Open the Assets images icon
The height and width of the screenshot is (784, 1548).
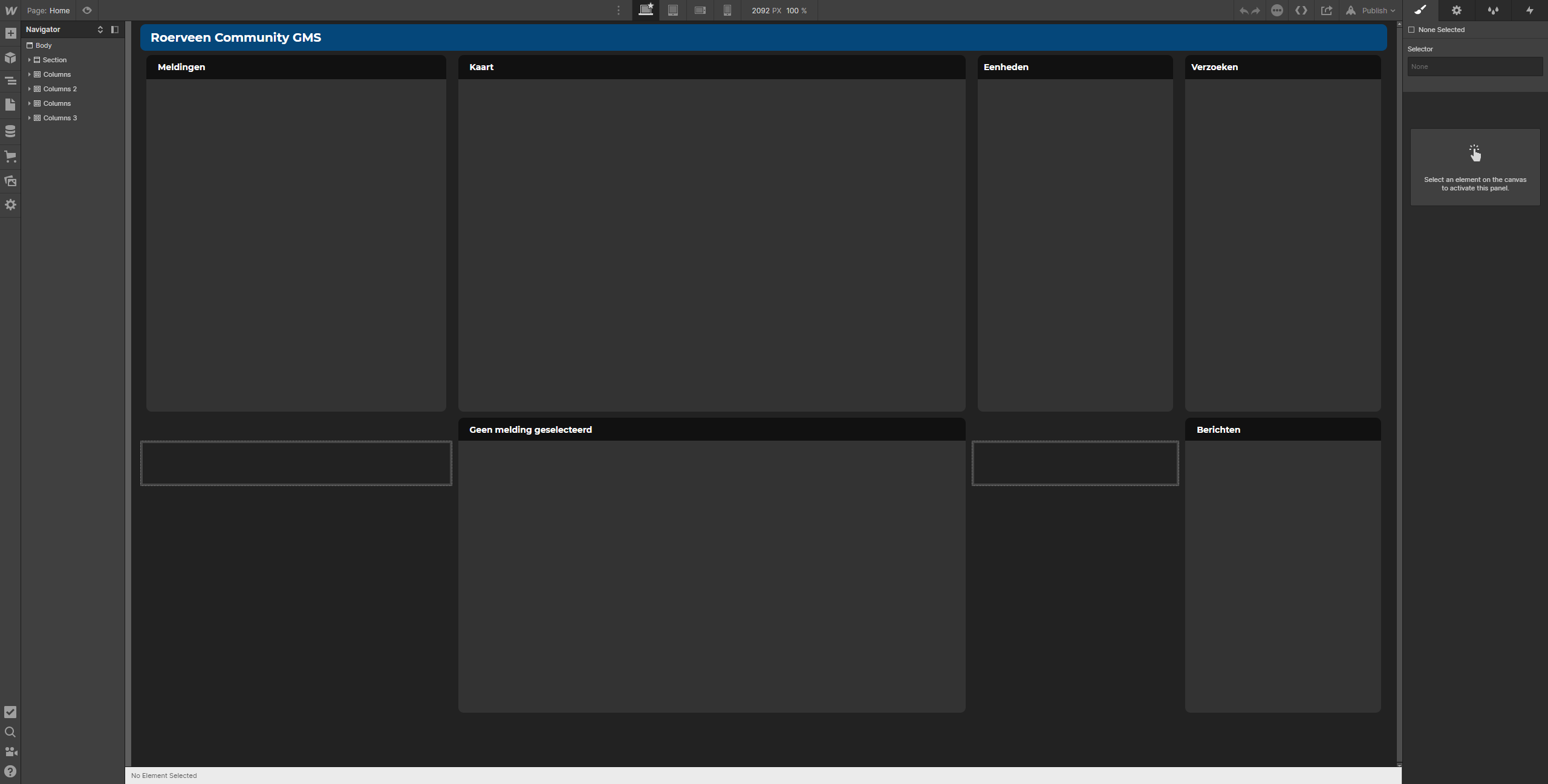click(10, 181)
